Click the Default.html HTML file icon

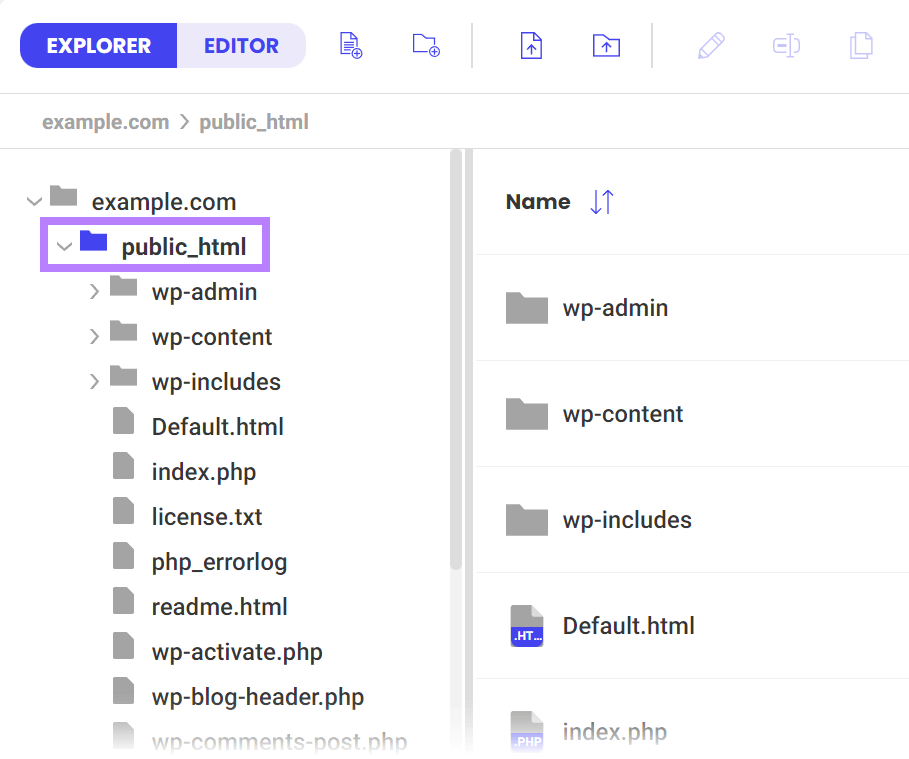coord(527,625)
